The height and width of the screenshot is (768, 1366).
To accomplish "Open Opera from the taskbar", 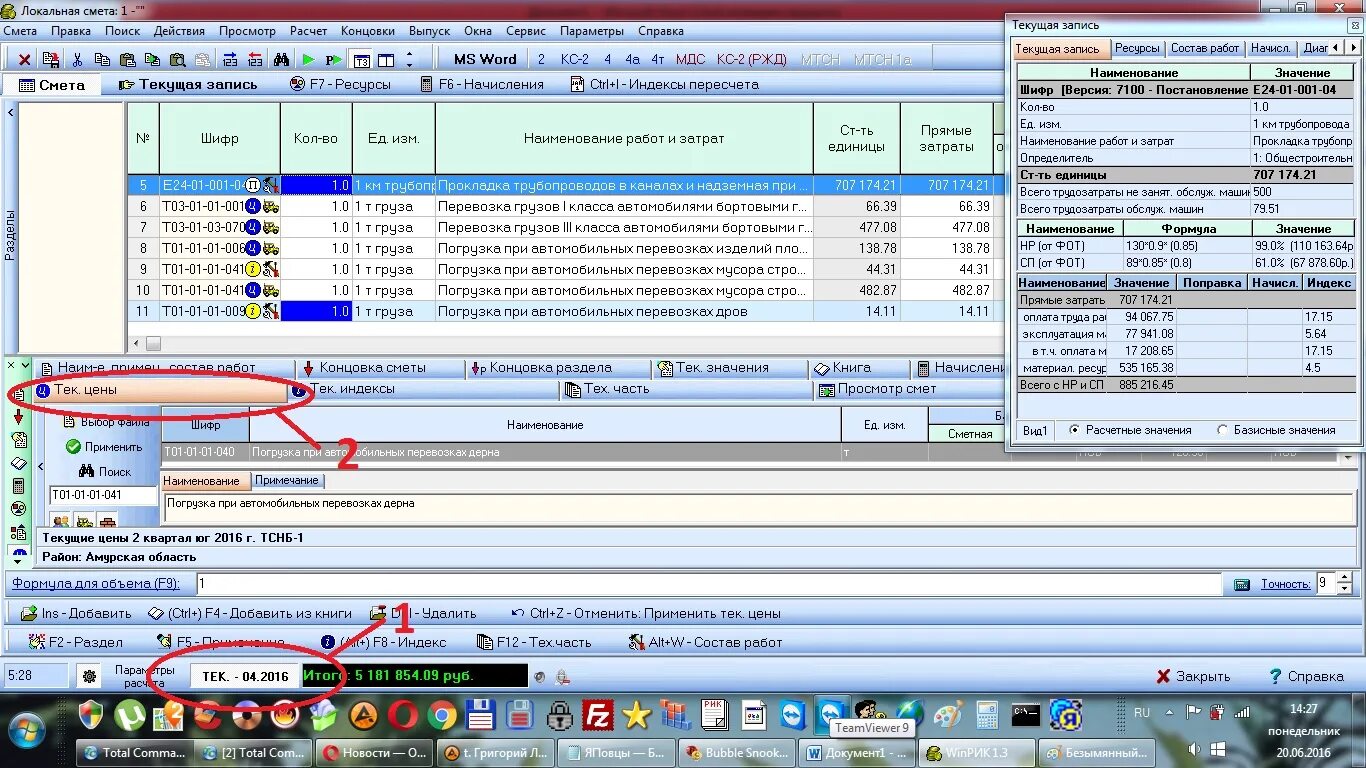I will 403,715.
